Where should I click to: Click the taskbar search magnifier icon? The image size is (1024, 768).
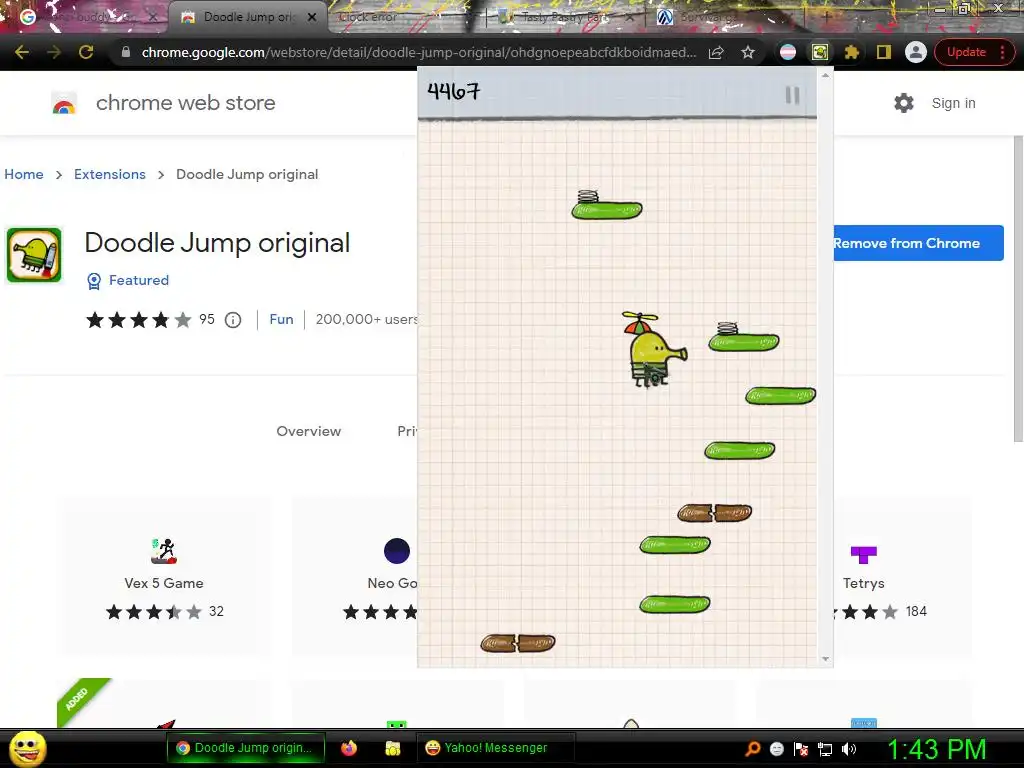(752, 749)
